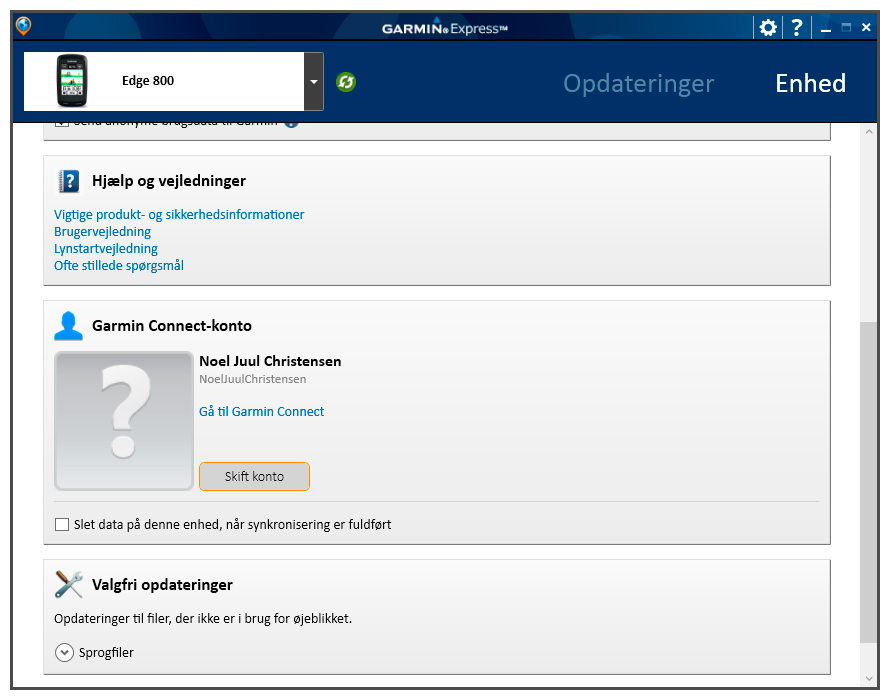Click the placeholder profile picture
The width and height of the screenshot is (890, 700).
coord(124,421)
